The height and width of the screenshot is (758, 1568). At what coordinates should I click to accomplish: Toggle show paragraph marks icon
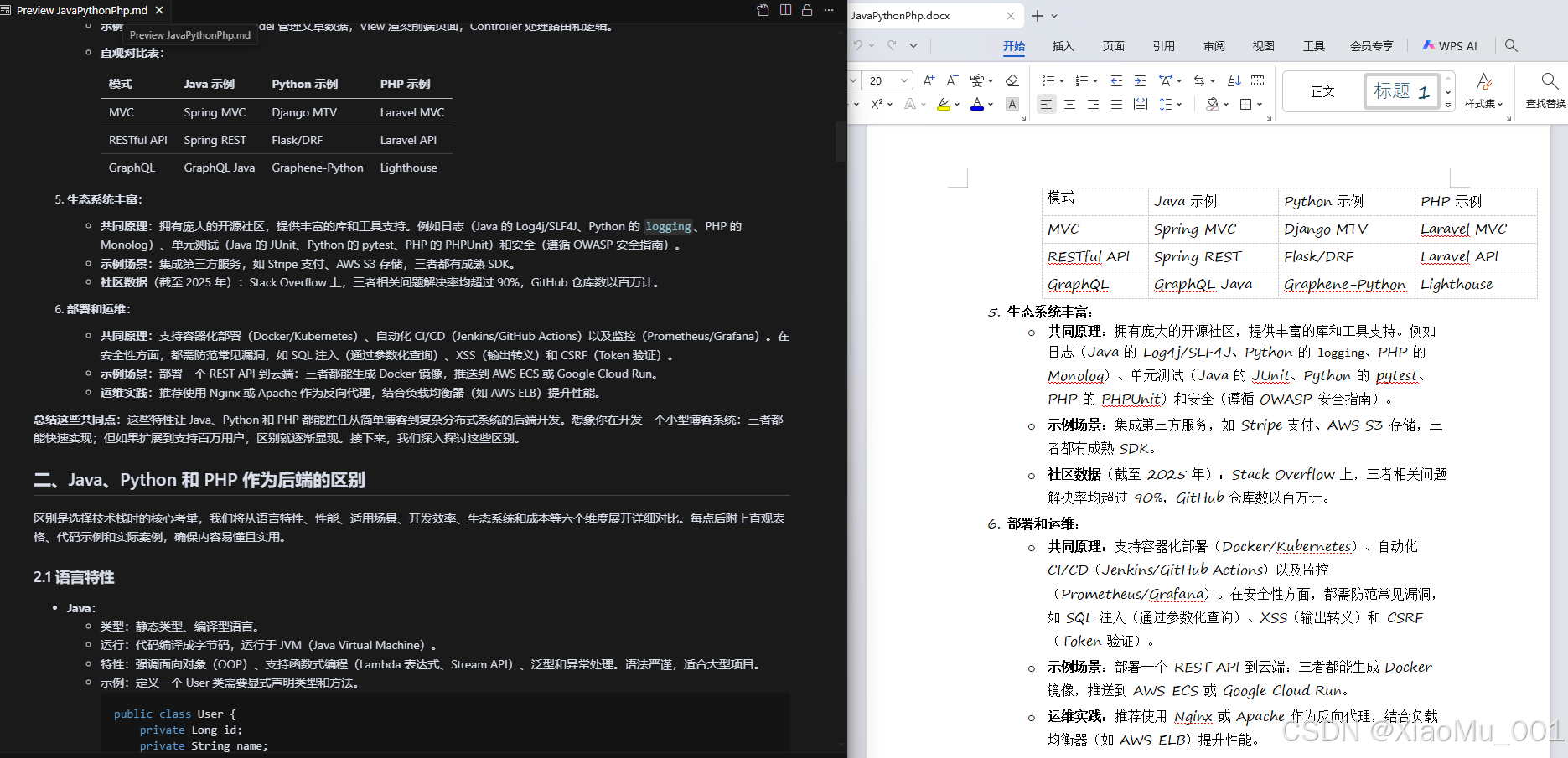tap(1258, 80)
